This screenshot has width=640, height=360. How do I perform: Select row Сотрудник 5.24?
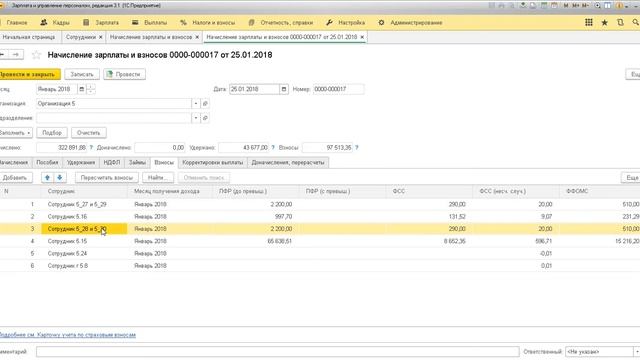click(x=320, y=253)
